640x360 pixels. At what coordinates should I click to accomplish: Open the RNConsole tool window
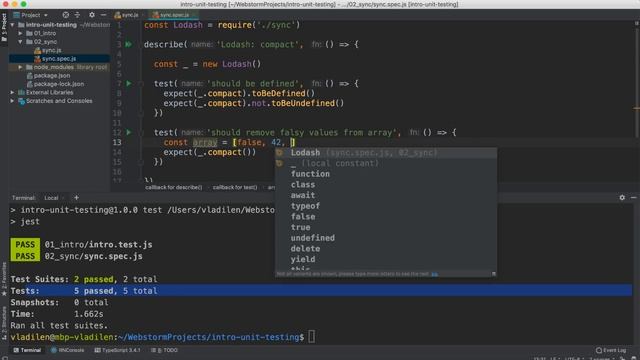[67, 350]
